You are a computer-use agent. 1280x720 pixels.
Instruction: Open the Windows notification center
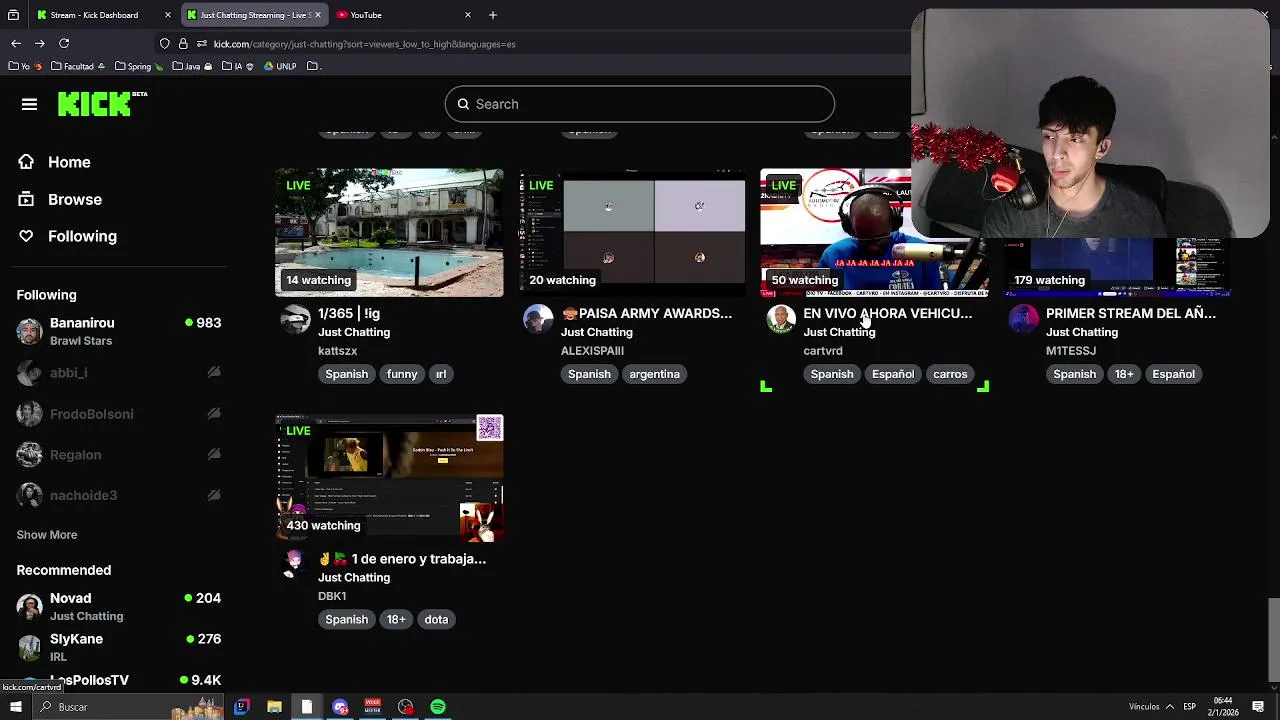click(x=1258, y=707)
